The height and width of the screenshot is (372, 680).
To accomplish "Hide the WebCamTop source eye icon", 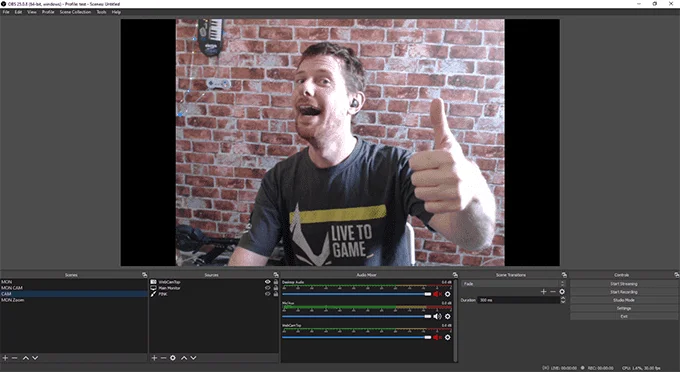I will pos(268,282).
